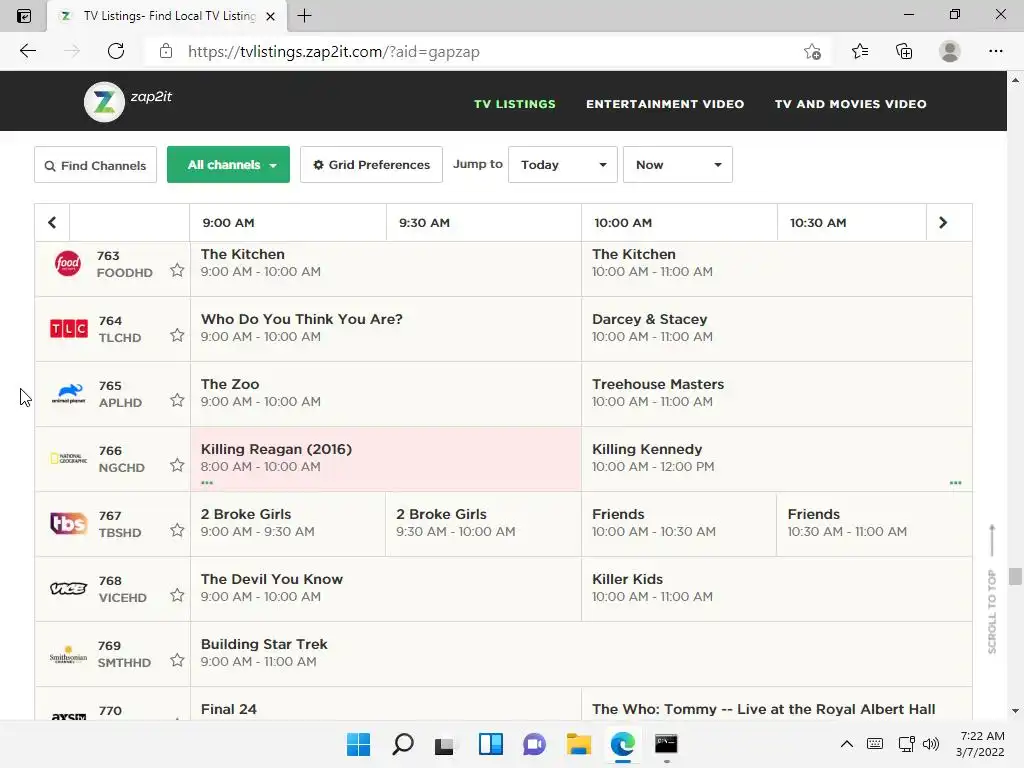Go to next time slot arrow

click(x=942, y=223)
